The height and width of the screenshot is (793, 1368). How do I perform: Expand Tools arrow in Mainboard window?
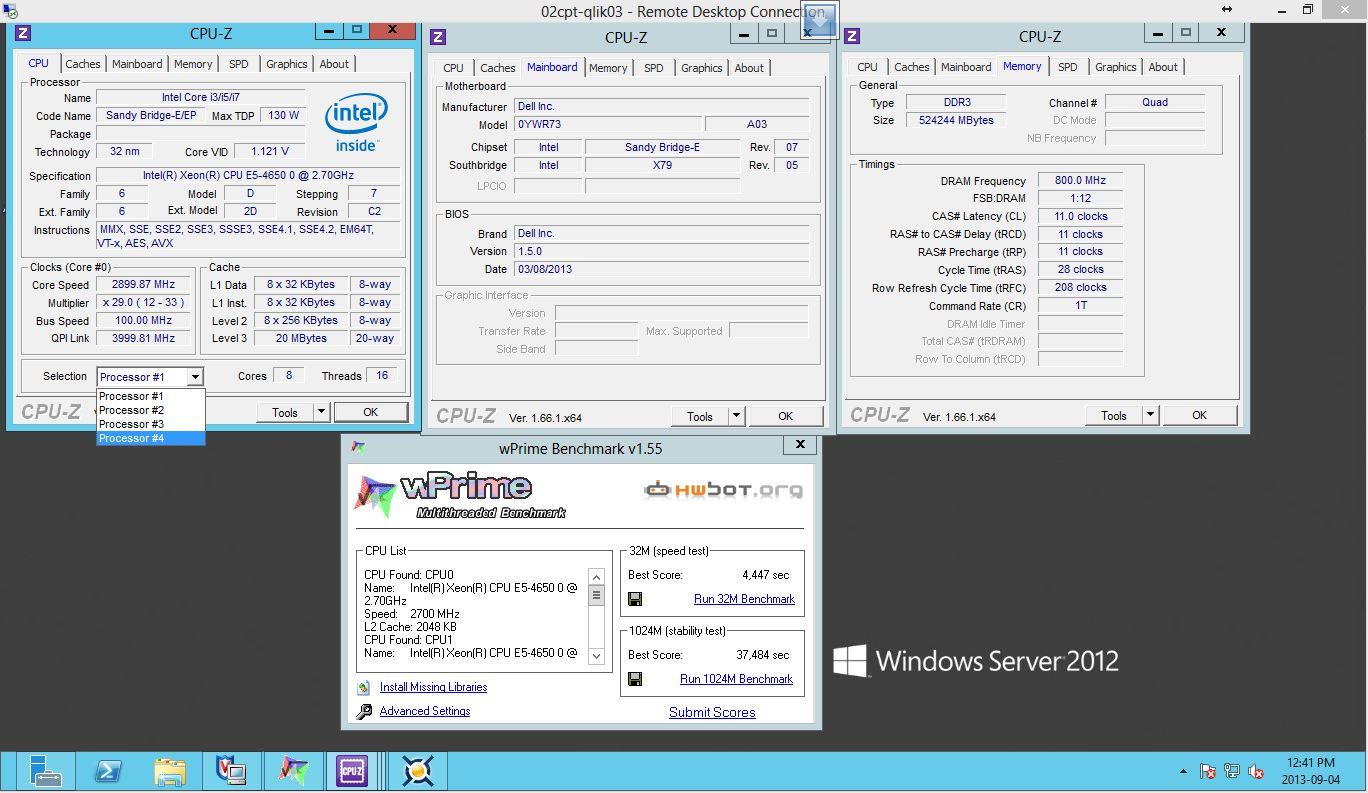click(x=736, y=416)
